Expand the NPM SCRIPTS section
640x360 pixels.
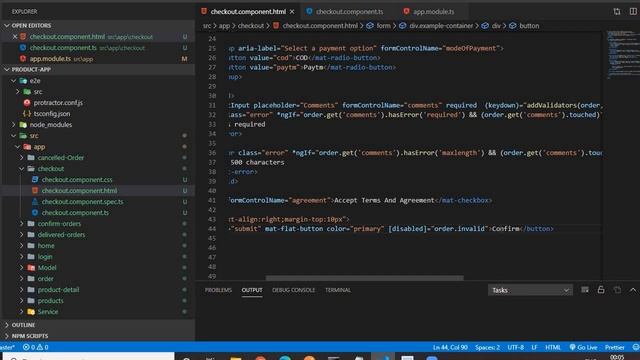tap(7, 336)
